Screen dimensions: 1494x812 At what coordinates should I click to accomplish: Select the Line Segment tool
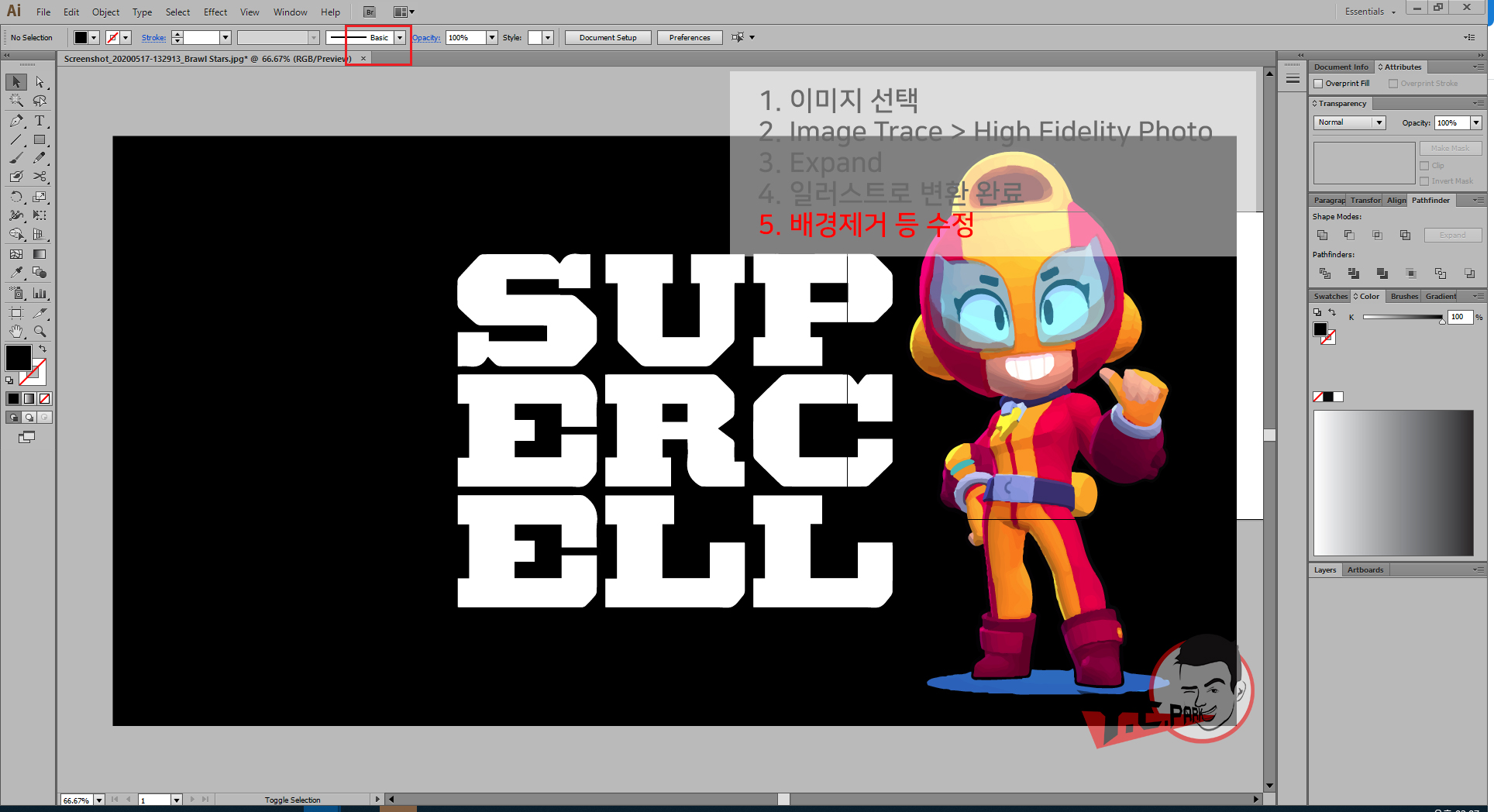[x=16, y=140]
